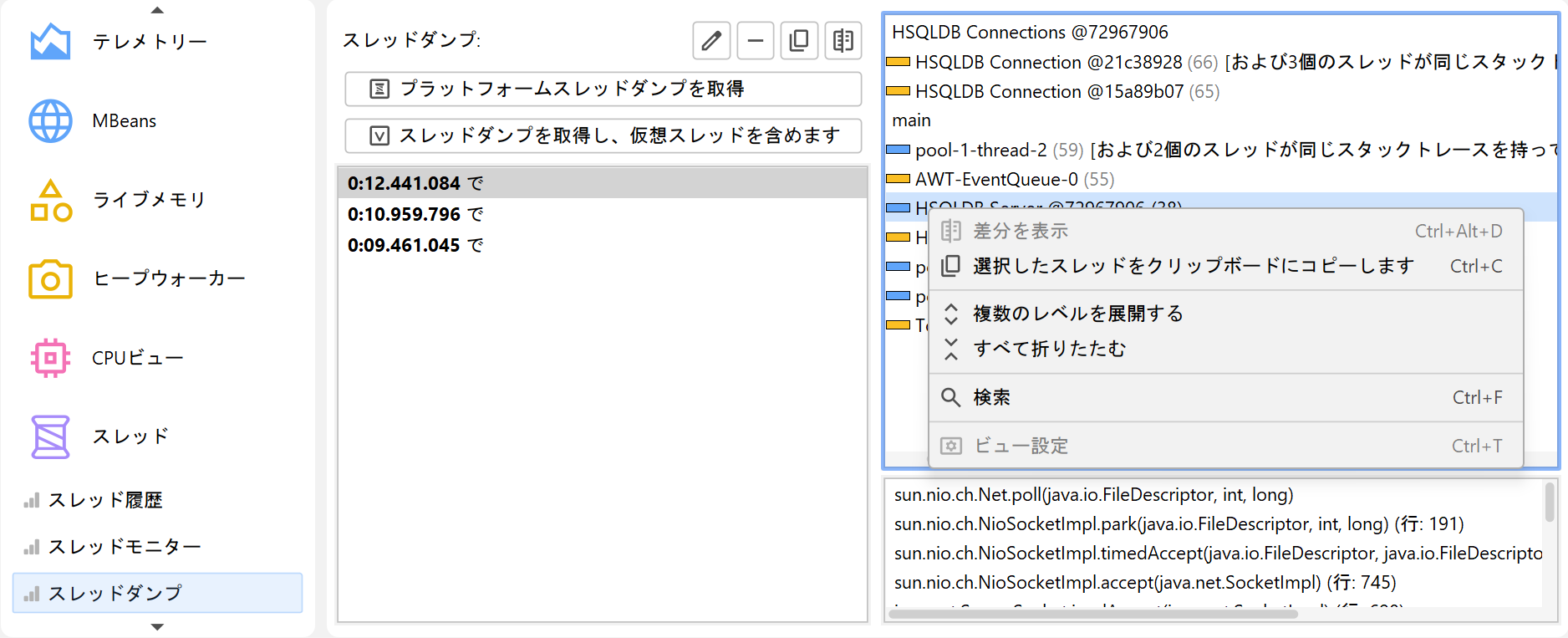
Task: Select copy selected threads to clipboard menu item
Action: pyautogui.click(x=1193, y=266)
